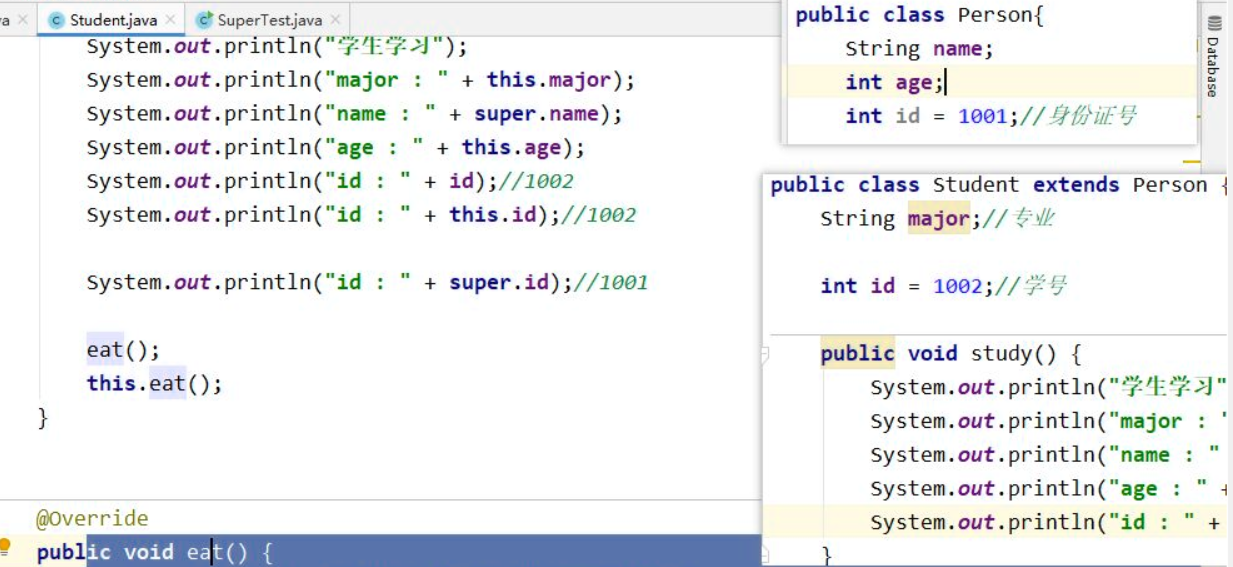This screenshot has height=567, width=1233.
Task: Click the value 1002 in "int id = 1002"
Action: (958, 287)
